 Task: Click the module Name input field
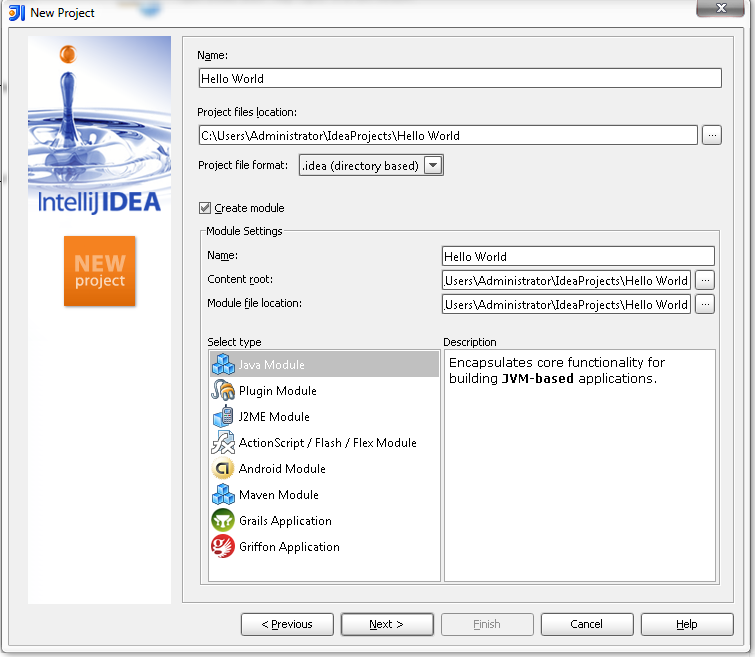(x=578, y=256)
